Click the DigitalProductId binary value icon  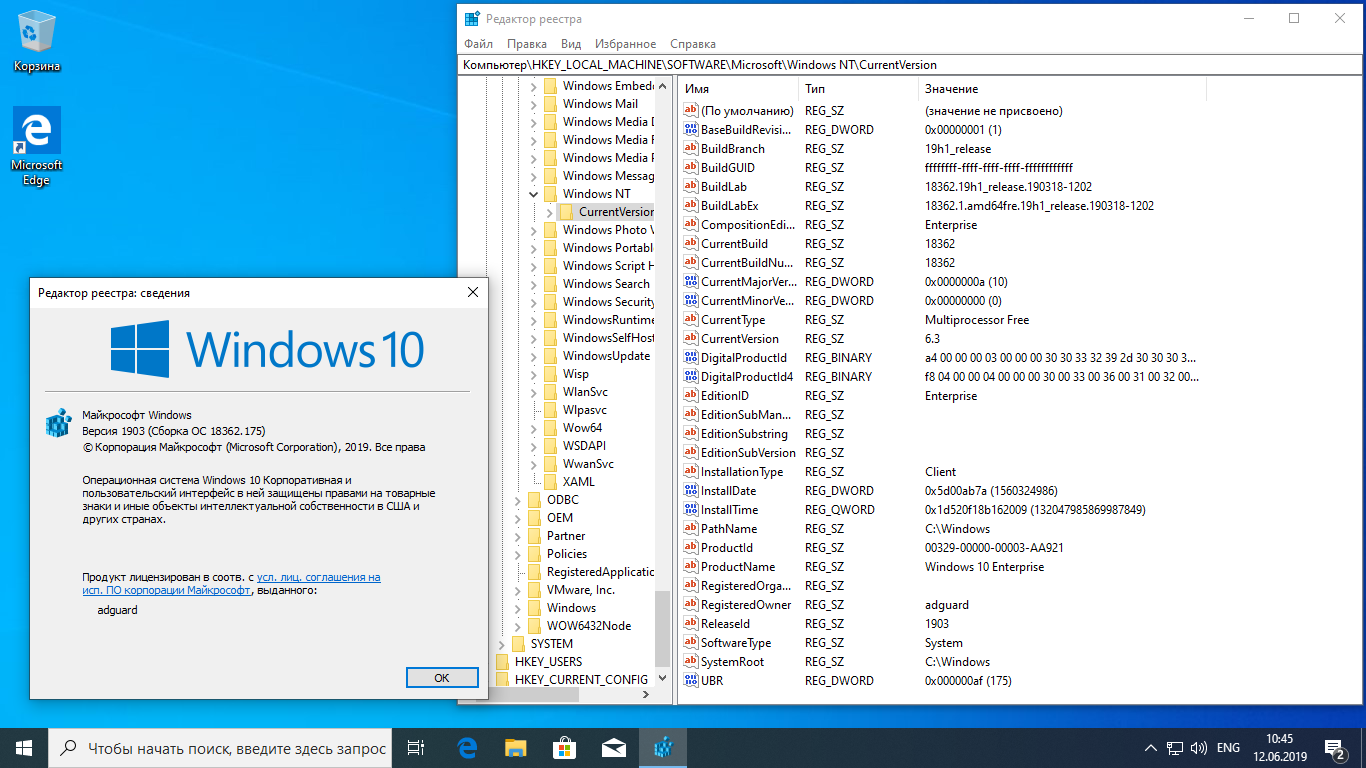point(690,357)
